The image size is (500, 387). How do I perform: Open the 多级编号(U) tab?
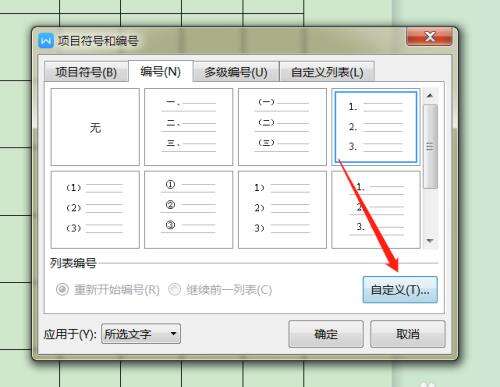236,72
